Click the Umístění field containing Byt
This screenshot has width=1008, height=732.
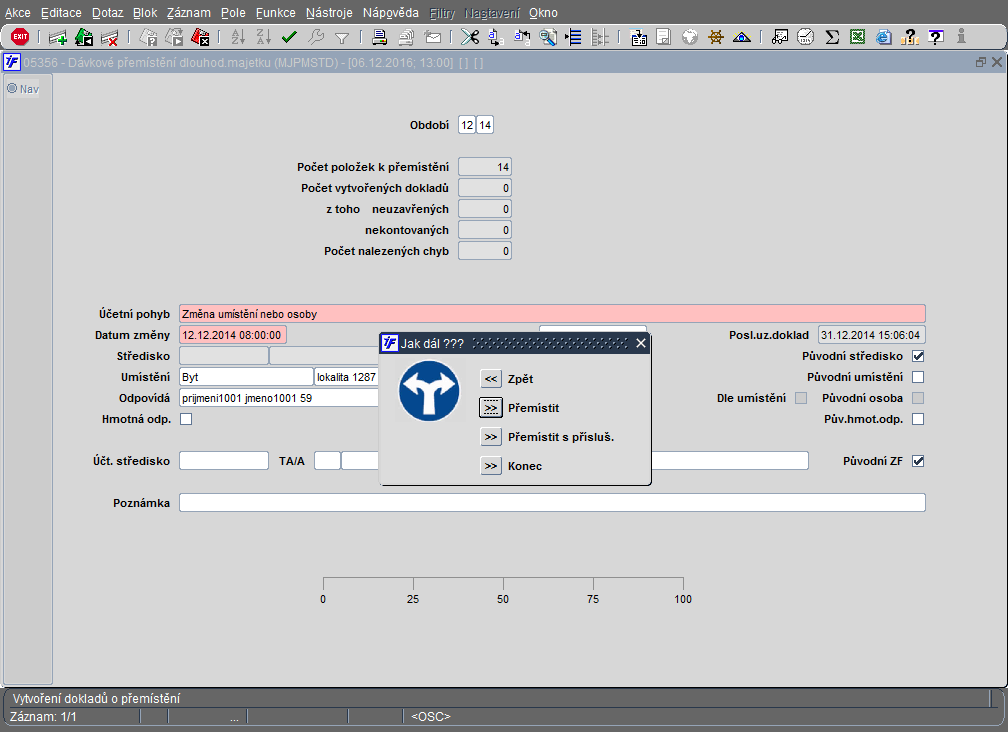click(x=246, y=377)
